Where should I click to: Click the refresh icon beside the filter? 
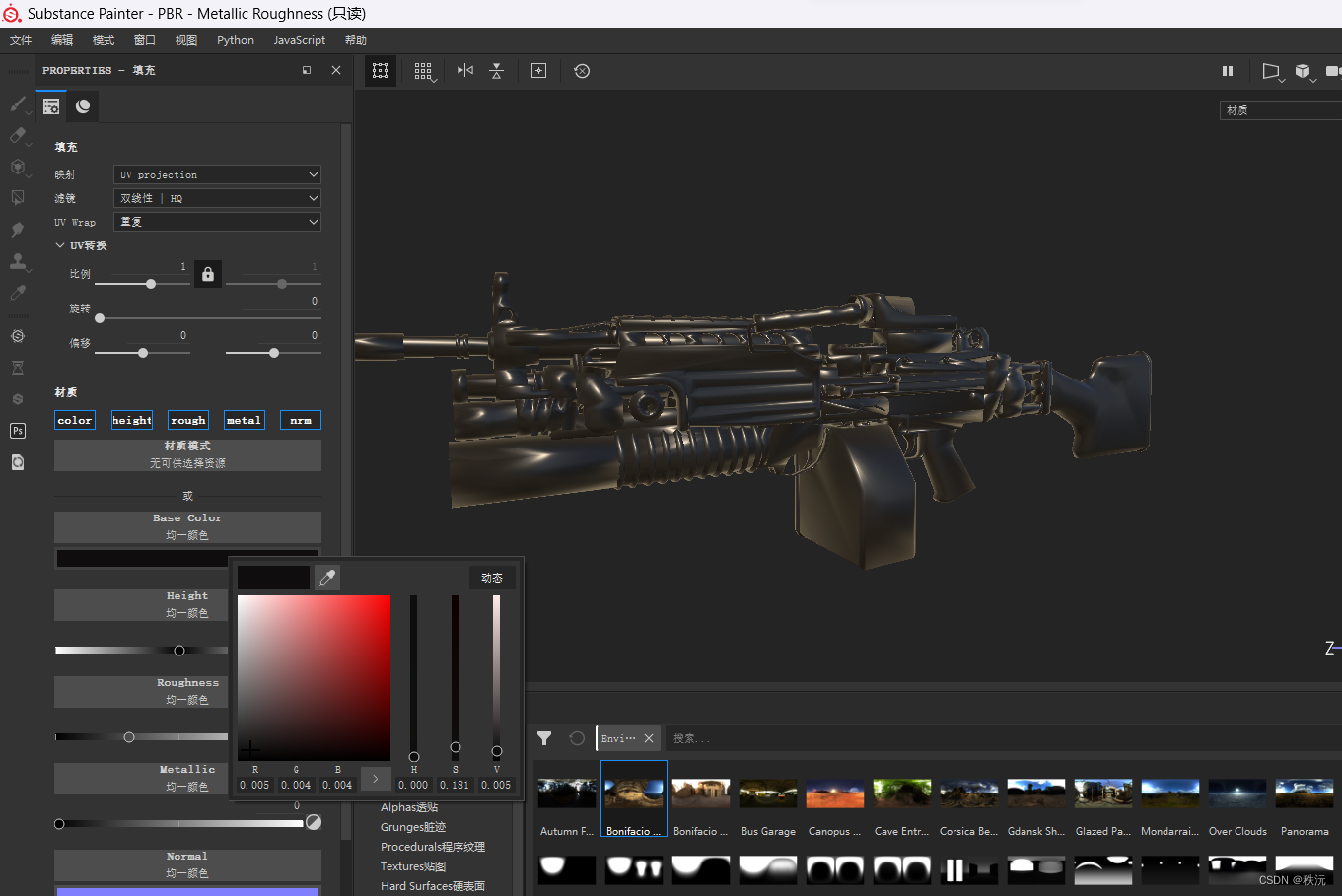[x=577, y=738]
